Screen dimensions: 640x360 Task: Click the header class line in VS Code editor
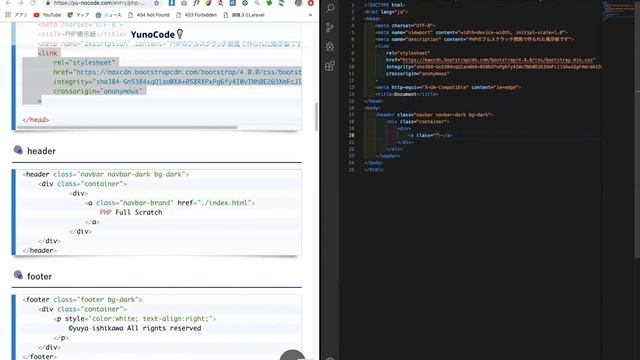click(434, 115)
